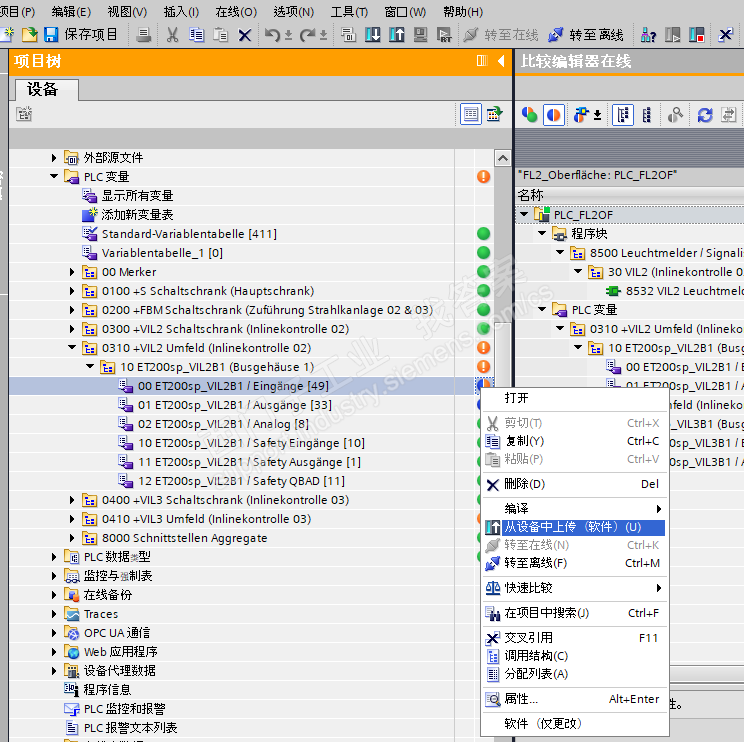Click the project tree scrollbar up arrow
Screen dimensions: 744x742
[x=503, y=159]
